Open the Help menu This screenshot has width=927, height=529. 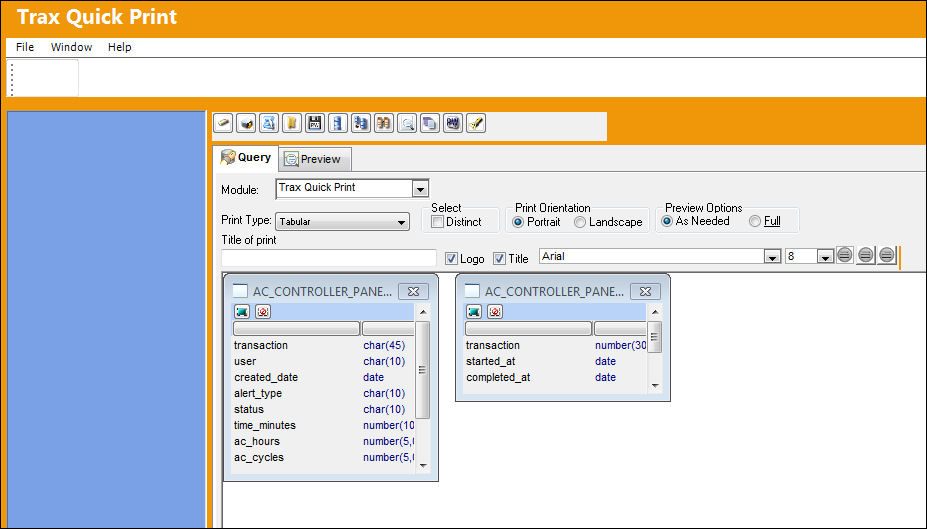(x=119, y=47)
